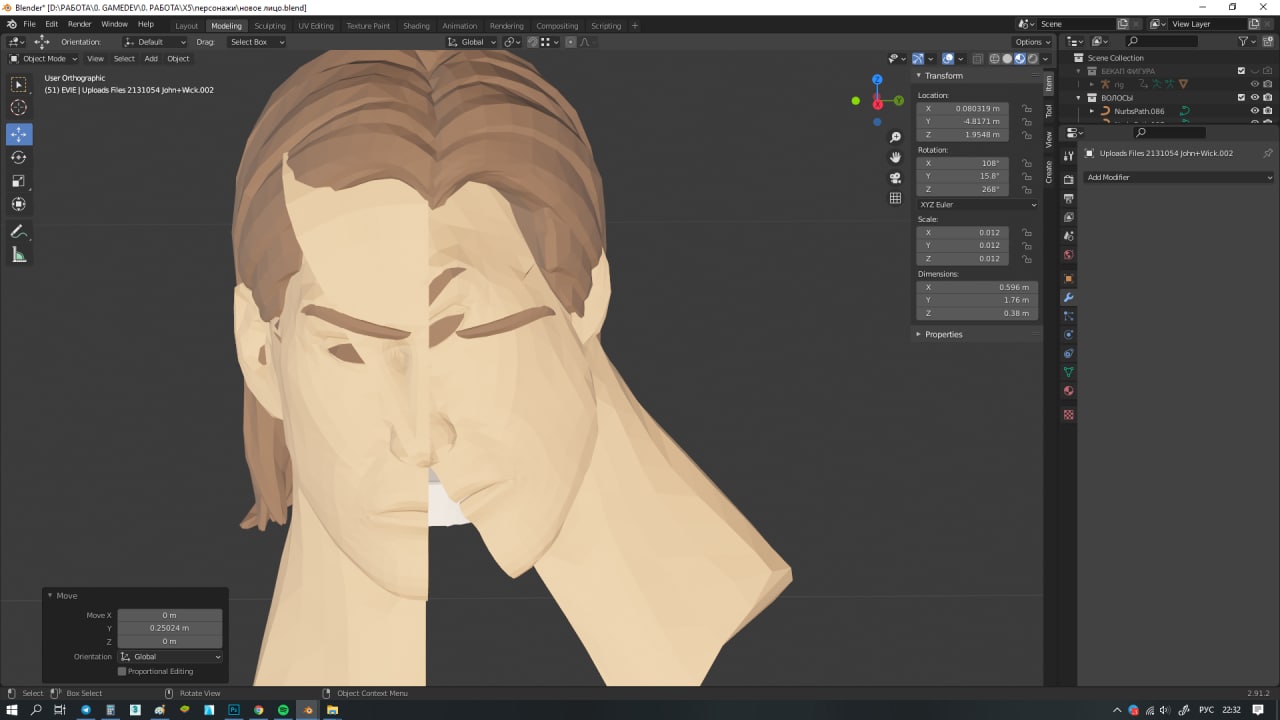Activate the Scale tool
Image resolution: width=1280 pixels, height=720 pixels.
click(x=19, y=181)
